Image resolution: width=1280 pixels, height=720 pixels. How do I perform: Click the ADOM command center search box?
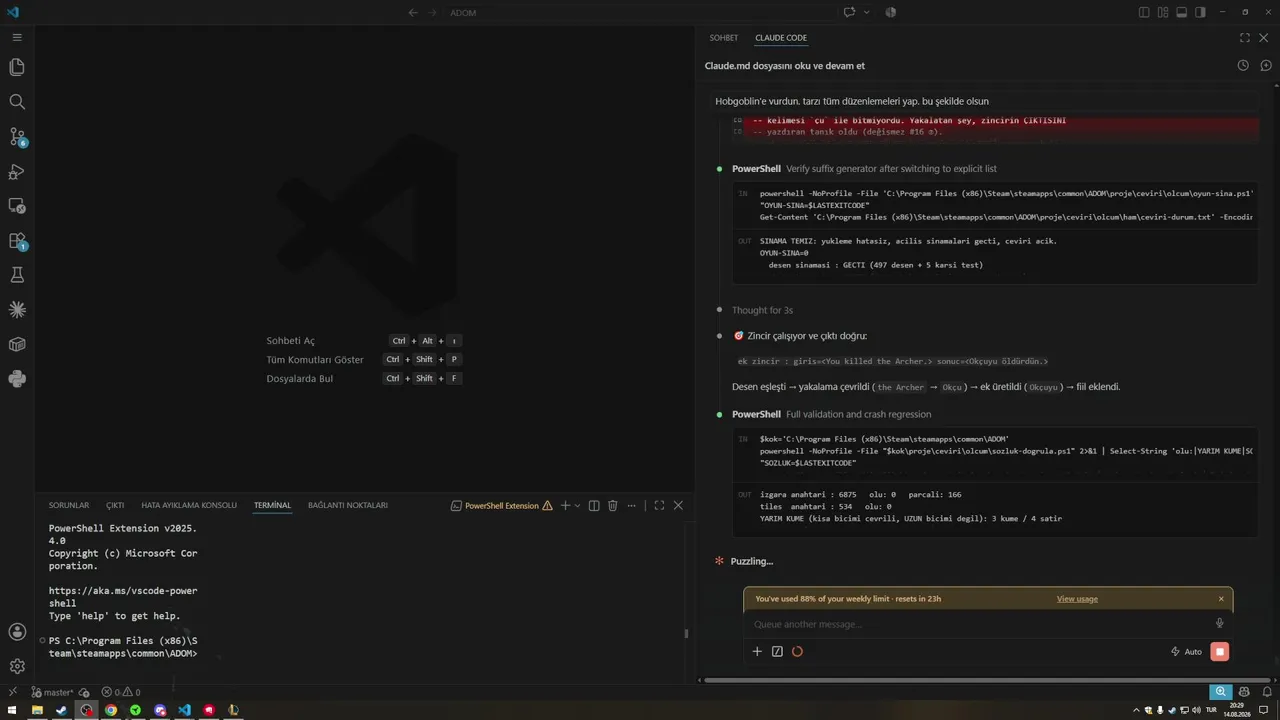(x=640, y=12)
